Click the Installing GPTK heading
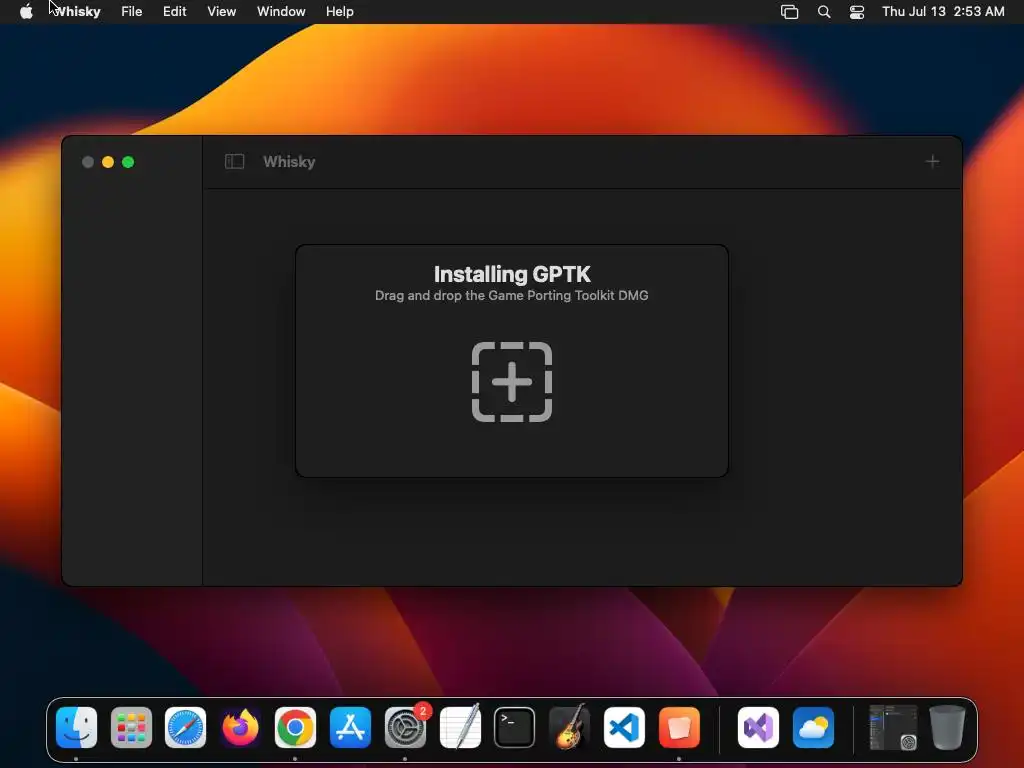Screen dimensions: 1024x768 [512, 274]
